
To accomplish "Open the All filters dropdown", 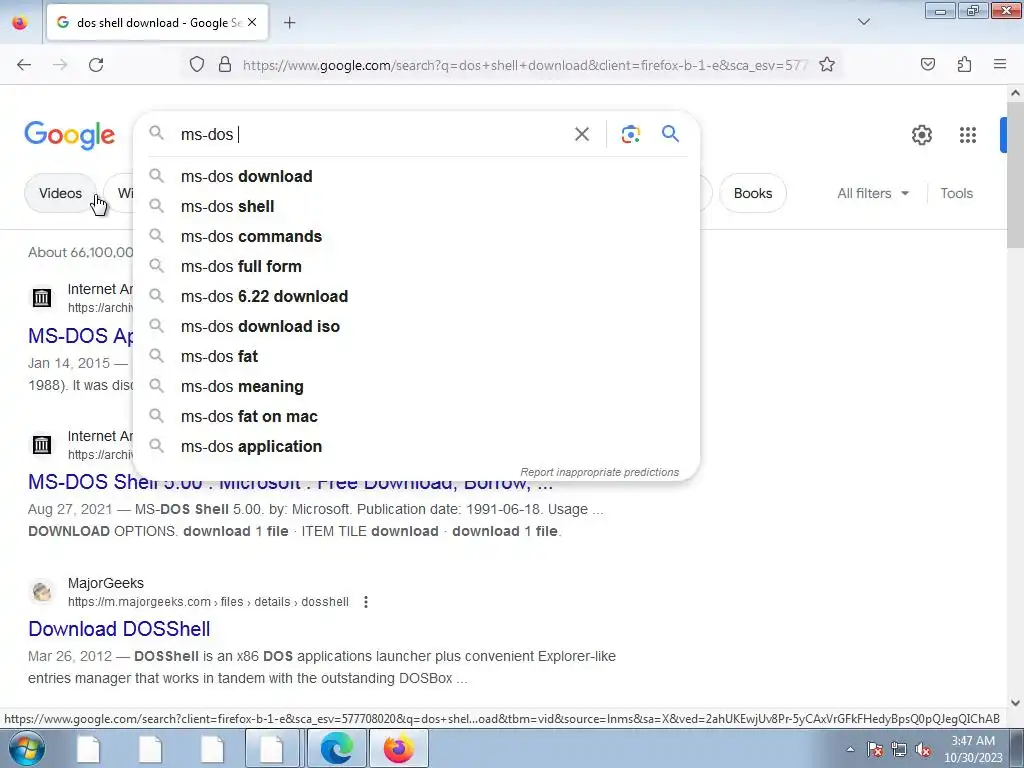I will (873, 193).
